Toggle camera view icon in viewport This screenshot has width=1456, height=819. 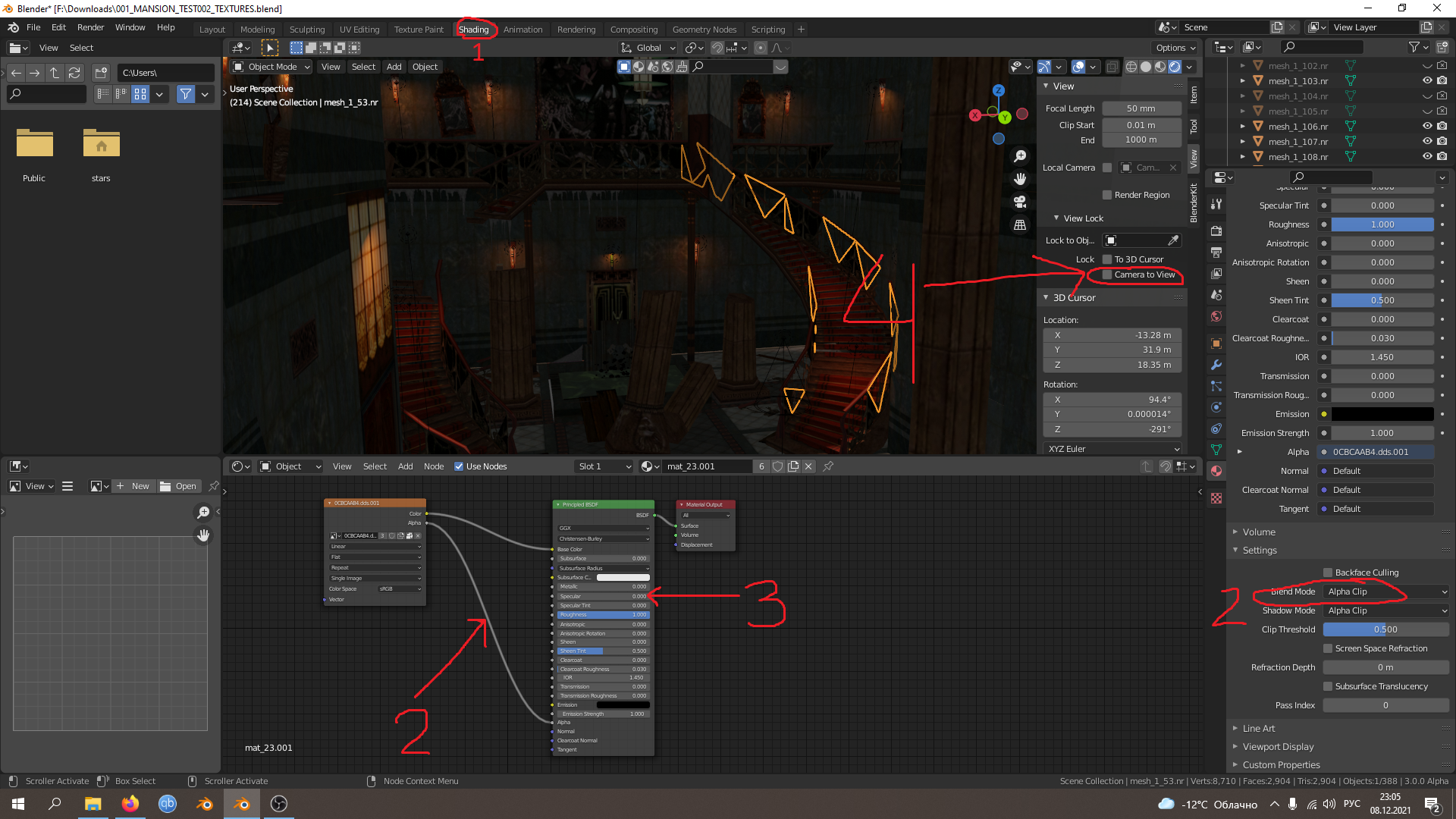(1020, 202)
